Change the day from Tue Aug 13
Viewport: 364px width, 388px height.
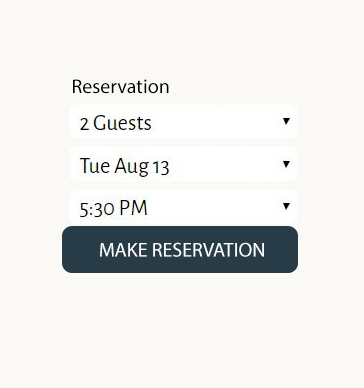[183, 164]
